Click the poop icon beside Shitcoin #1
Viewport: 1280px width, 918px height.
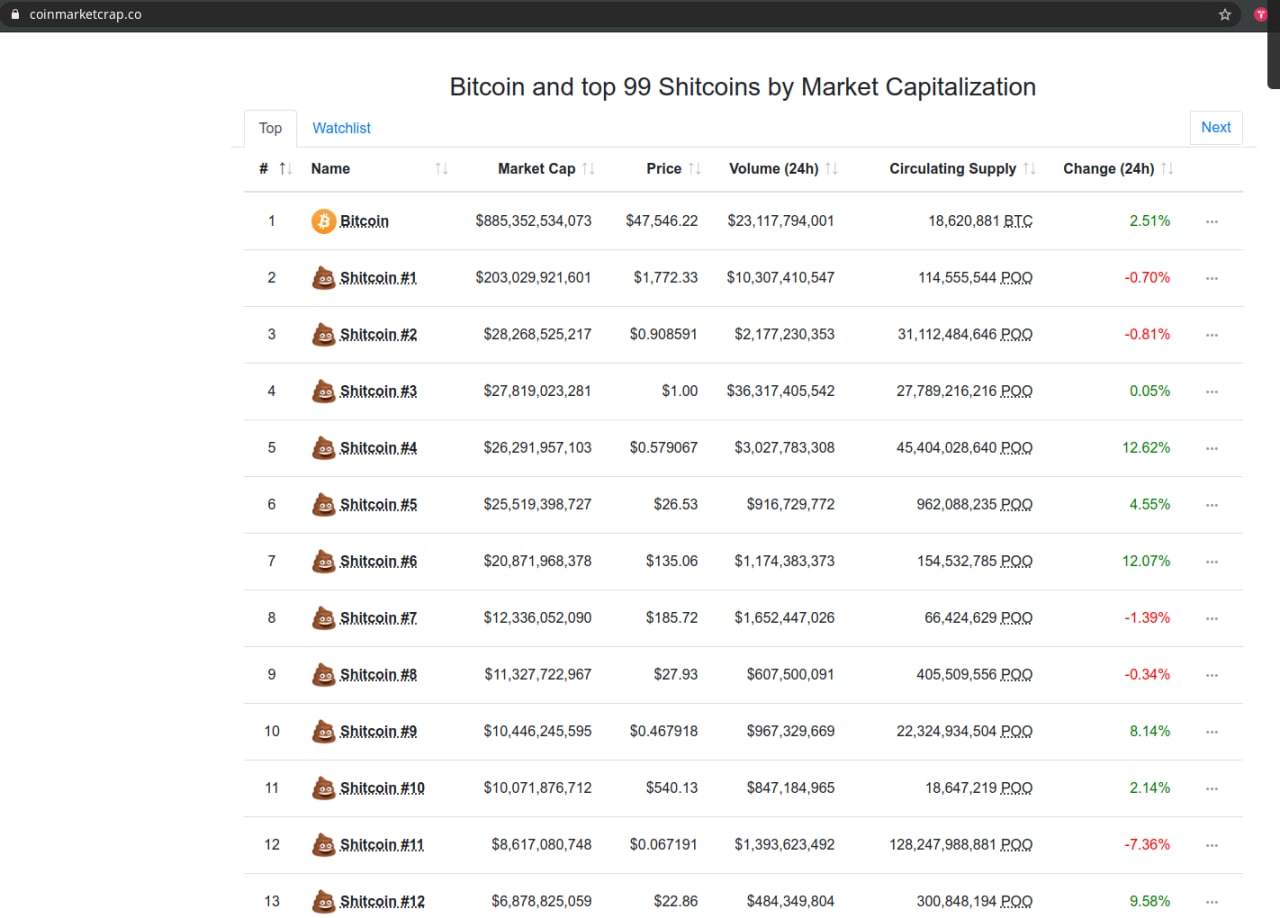pyautogui.click(x=323, y=278)
